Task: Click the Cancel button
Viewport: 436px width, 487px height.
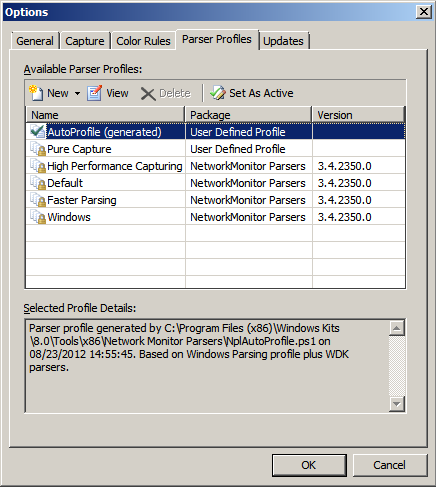Action: point(389,465)
